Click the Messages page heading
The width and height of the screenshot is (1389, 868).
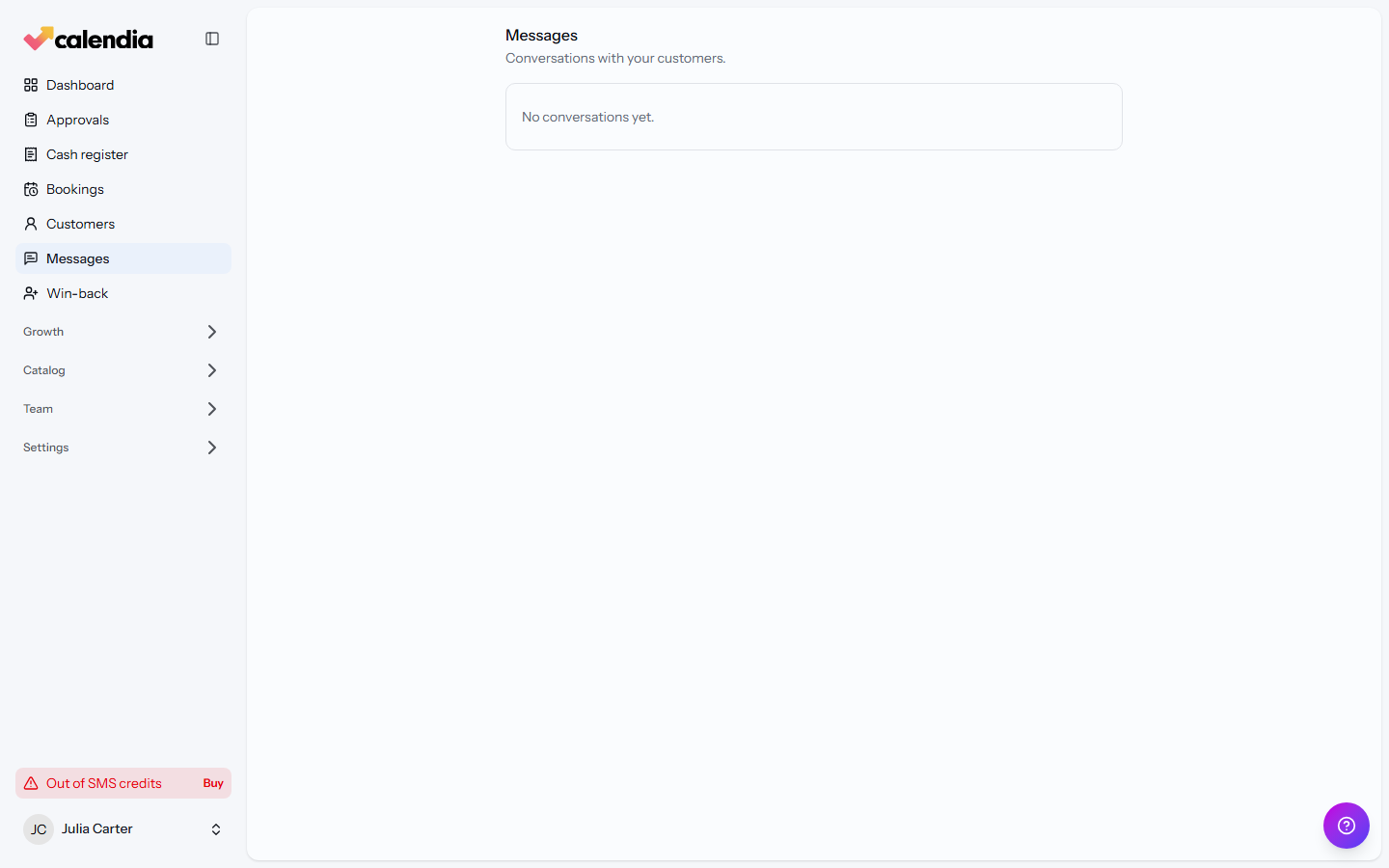pyautogui.click(x=541, y=36)
